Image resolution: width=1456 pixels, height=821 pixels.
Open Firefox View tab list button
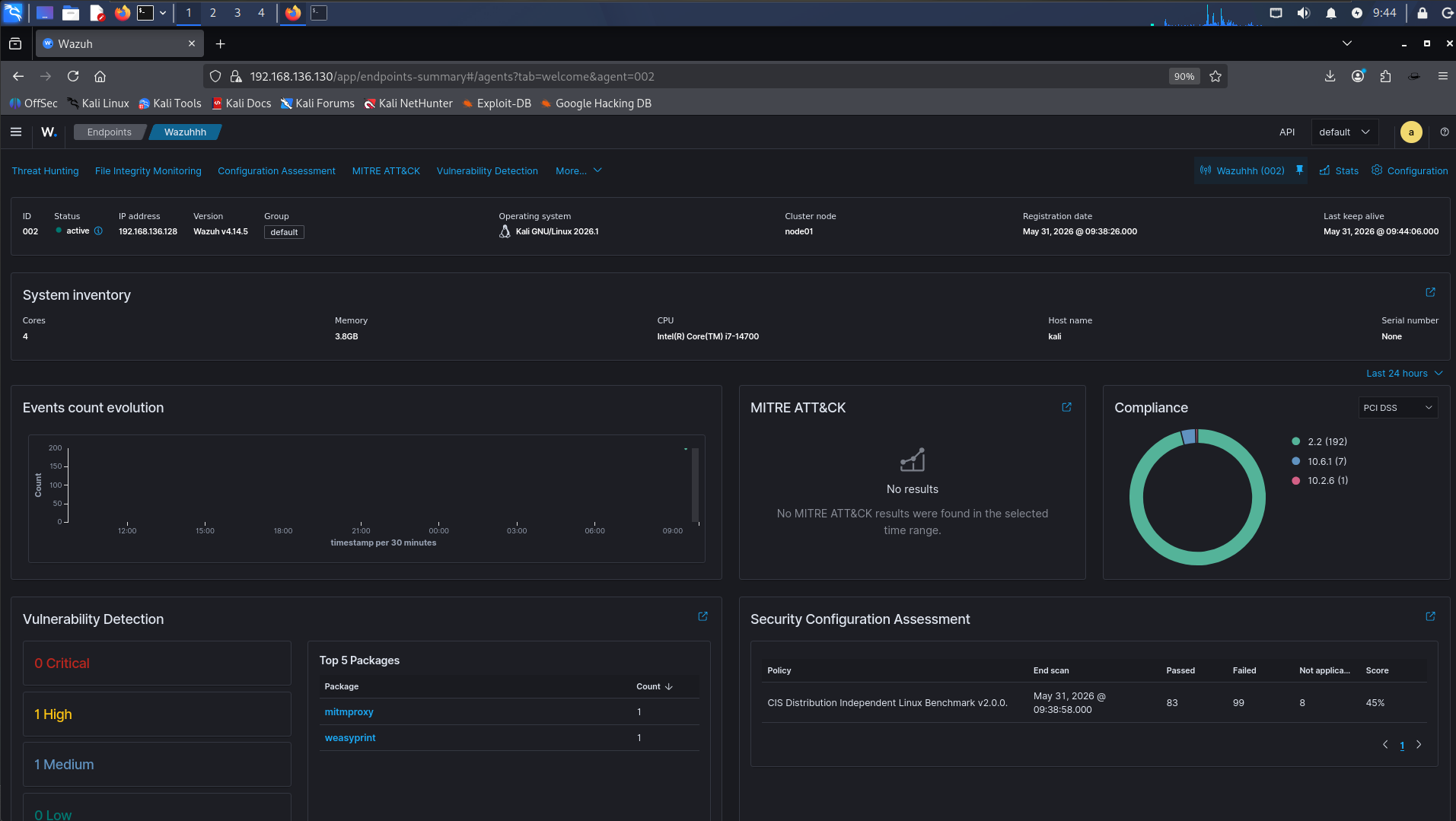pyautogui.click(x=15, y=44)
